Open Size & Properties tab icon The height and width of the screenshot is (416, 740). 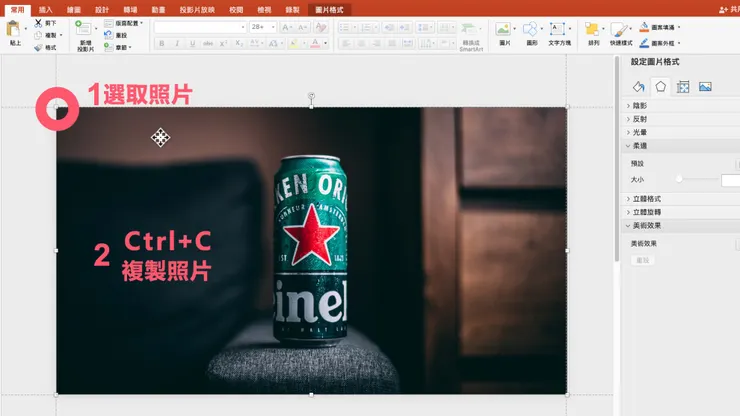coord(683,86)
